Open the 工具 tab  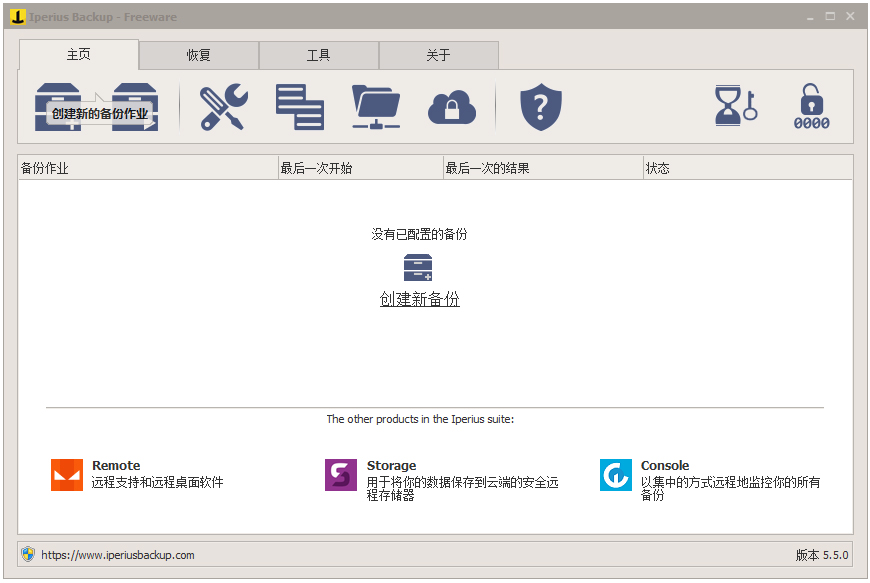pos(318,55)
